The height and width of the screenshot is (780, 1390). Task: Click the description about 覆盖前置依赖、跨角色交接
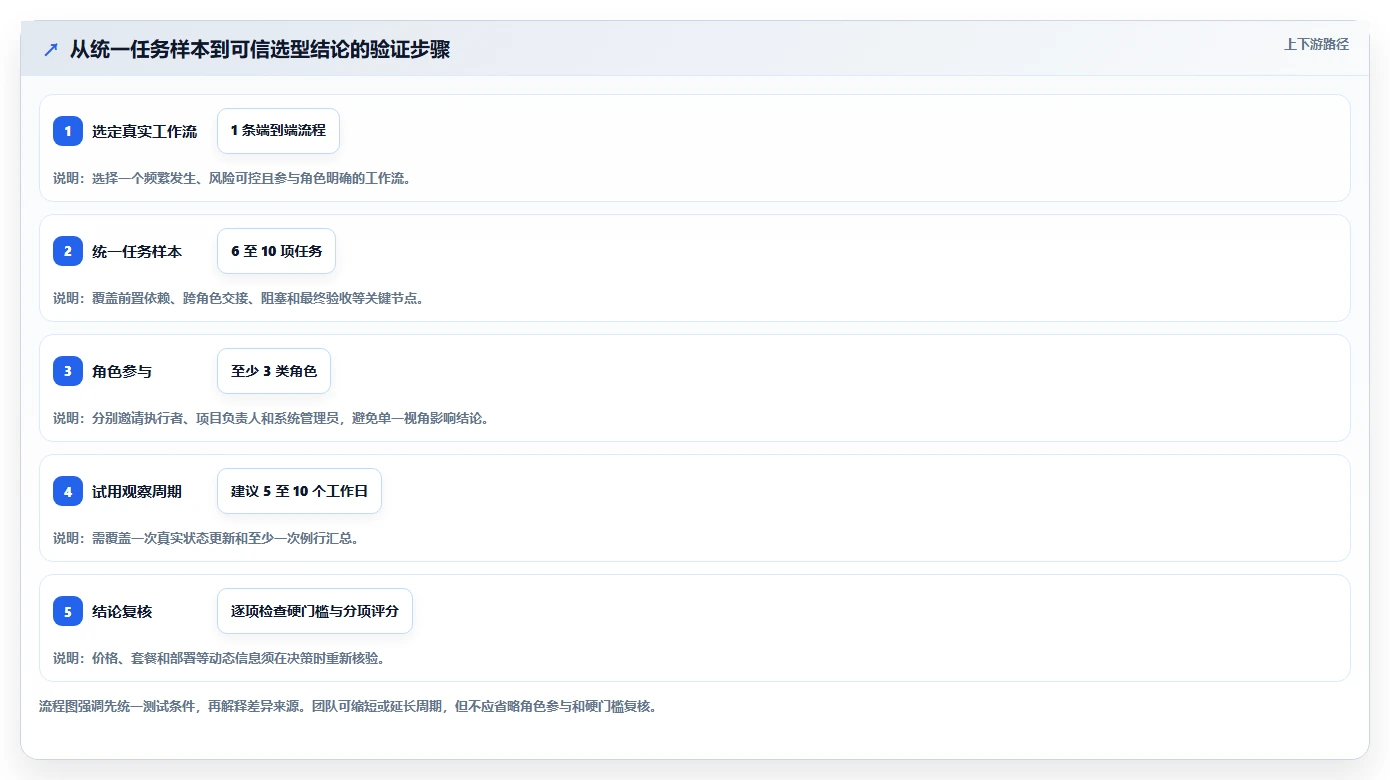click(239, 298)
